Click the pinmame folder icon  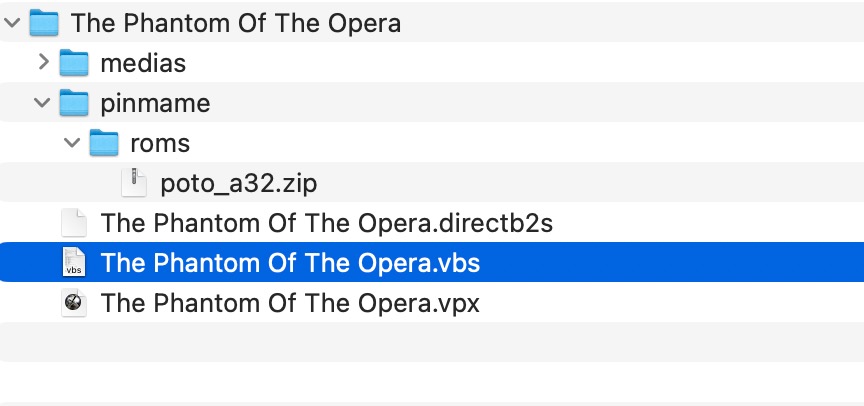click(x=75, y=103)
